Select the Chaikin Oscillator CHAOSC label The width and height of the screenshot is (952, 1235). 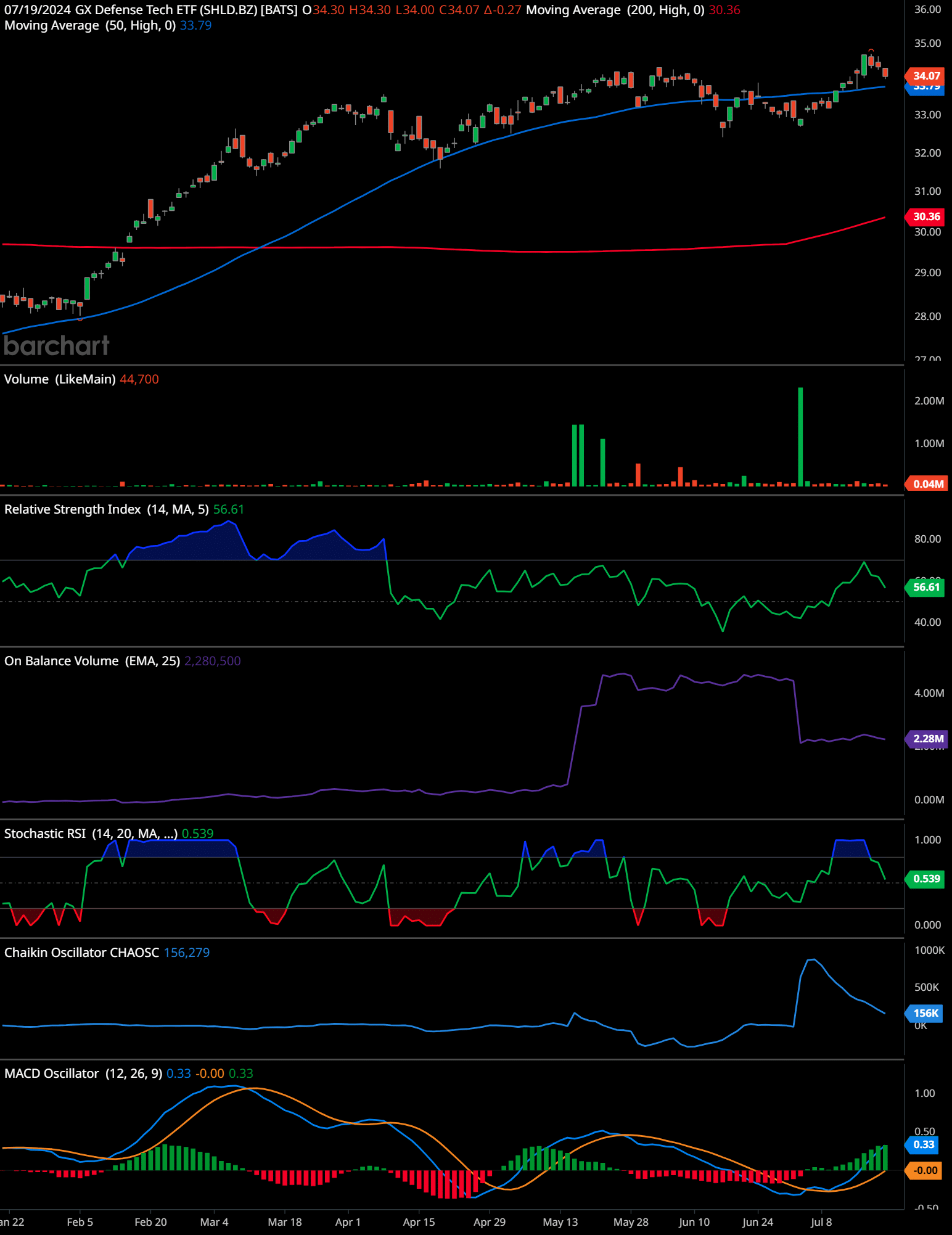tap(82, 953)
